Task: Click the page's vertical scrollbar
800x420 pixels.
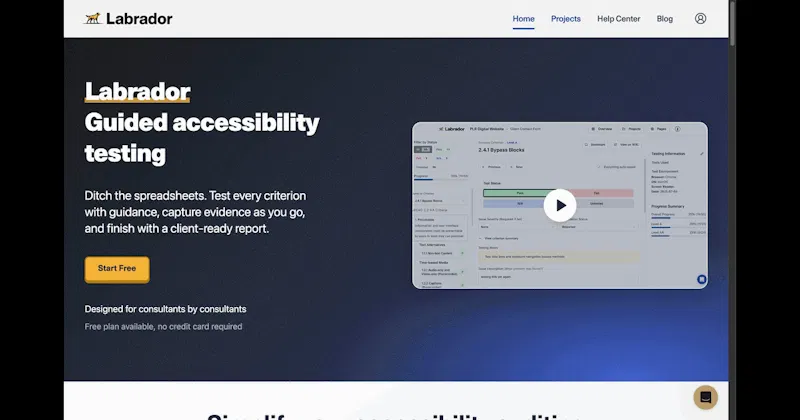Action: click(x=732, y=23)
